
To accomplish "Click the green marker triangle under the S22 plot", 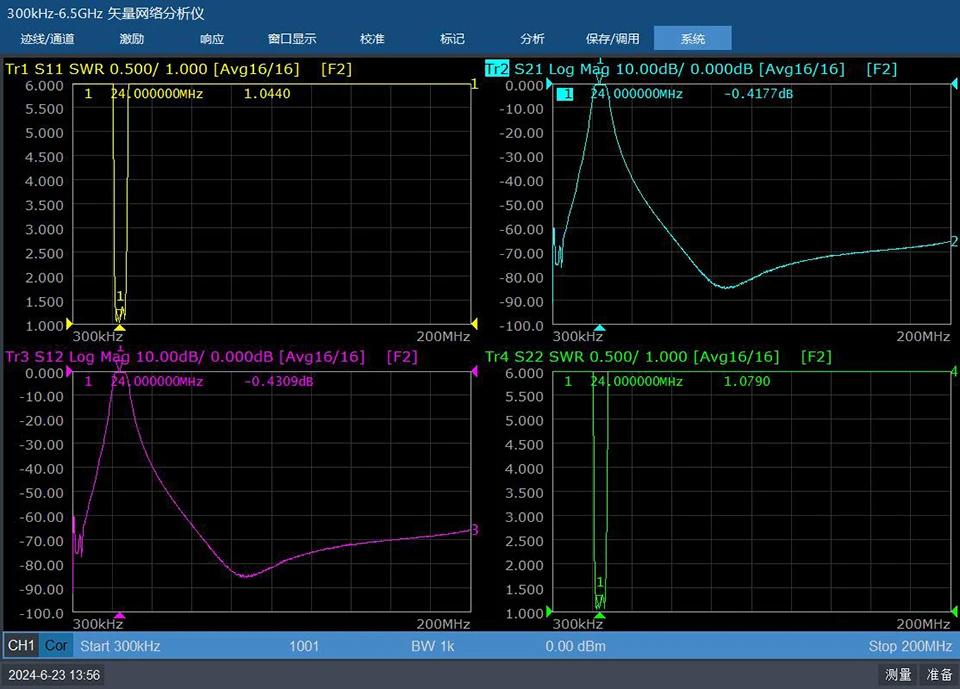I will (600, 616).
